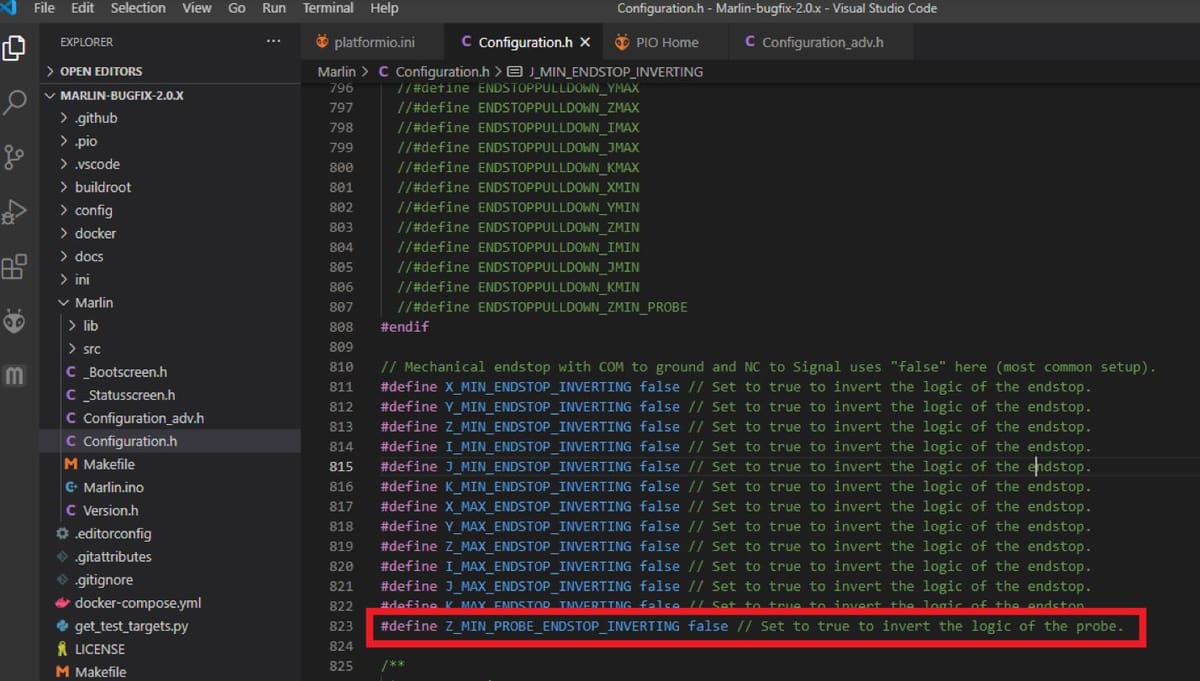Expand the .pio folder

point(170,141)
